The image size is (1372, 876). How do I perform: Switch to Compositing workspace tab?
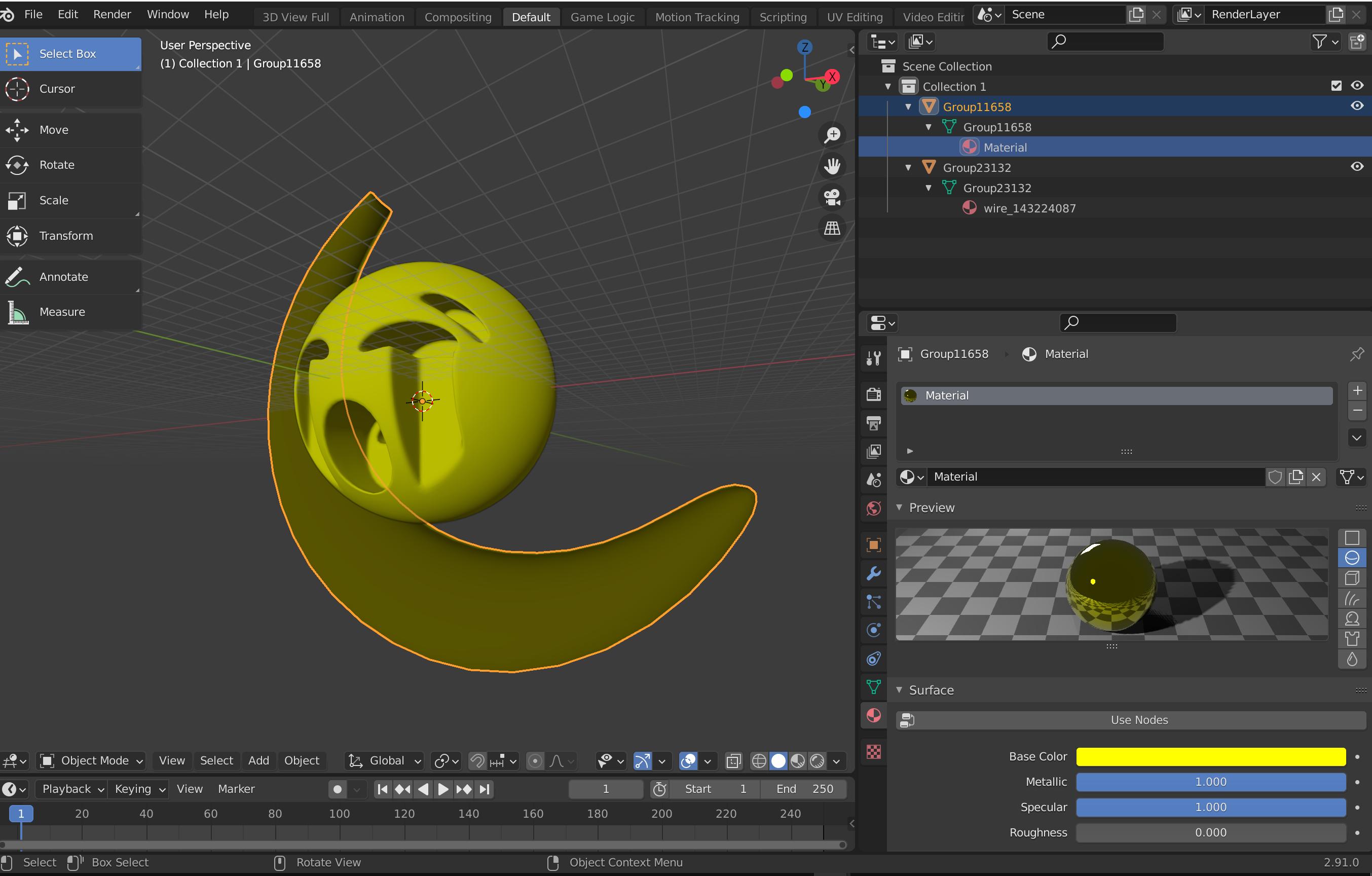click(458, 17)
